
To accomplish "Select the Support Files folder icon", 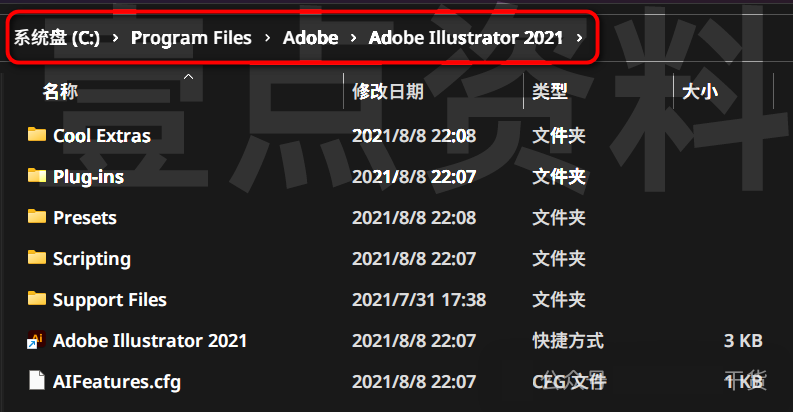I will [36, 298].
